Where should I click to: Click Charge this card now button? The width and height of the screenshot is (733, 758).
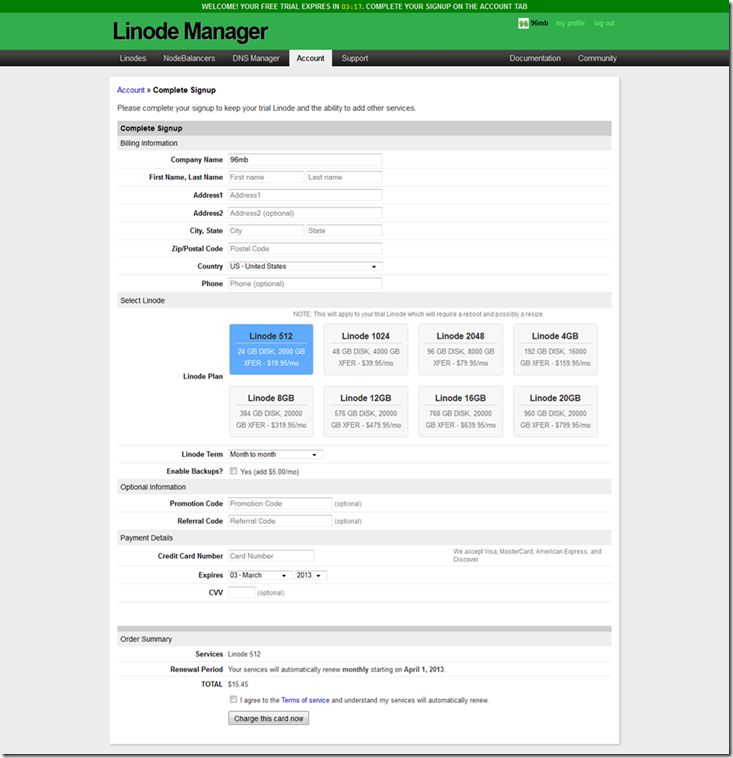point(268,718)
